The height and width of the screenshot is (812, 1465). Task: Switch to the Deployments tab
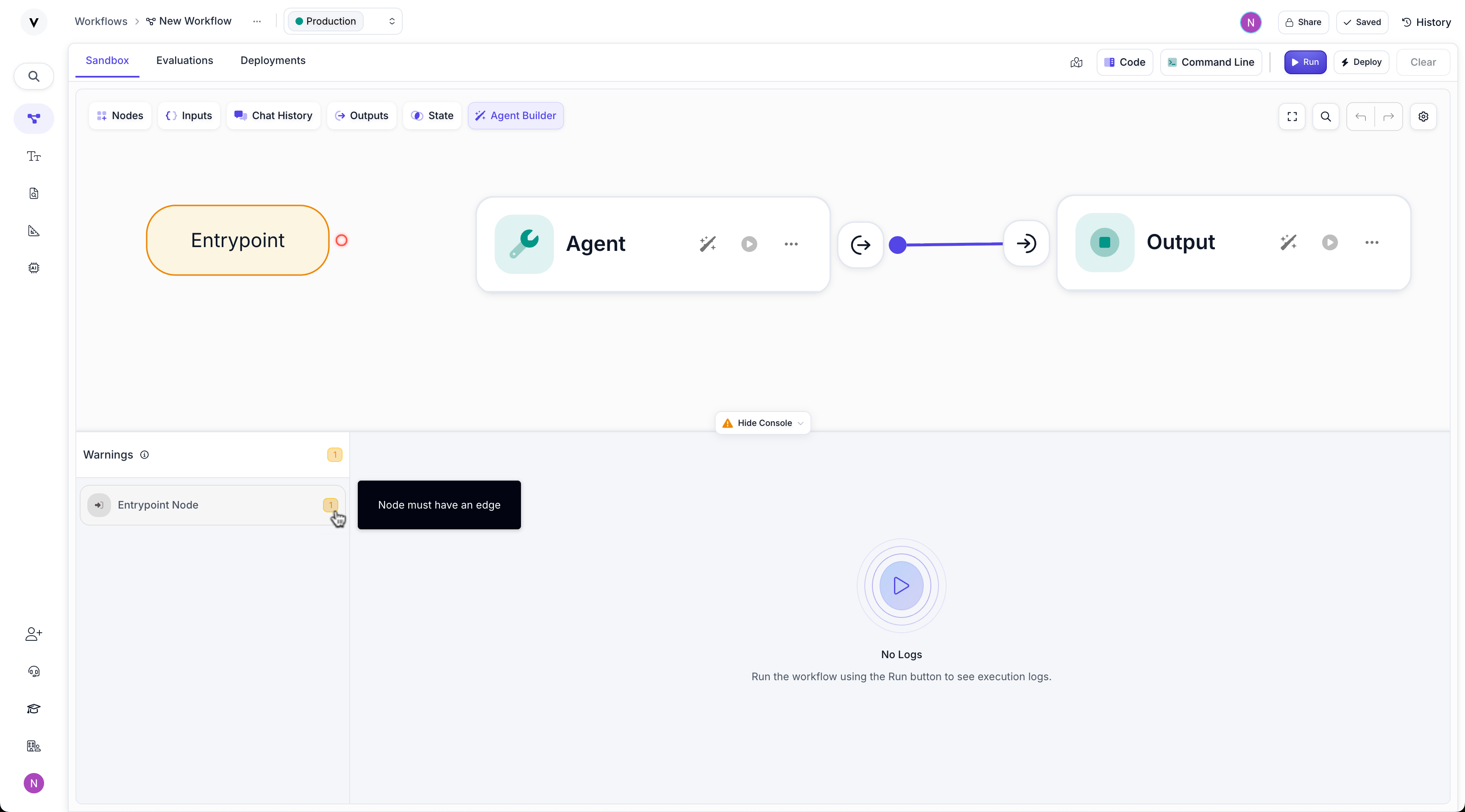point(273,60)
